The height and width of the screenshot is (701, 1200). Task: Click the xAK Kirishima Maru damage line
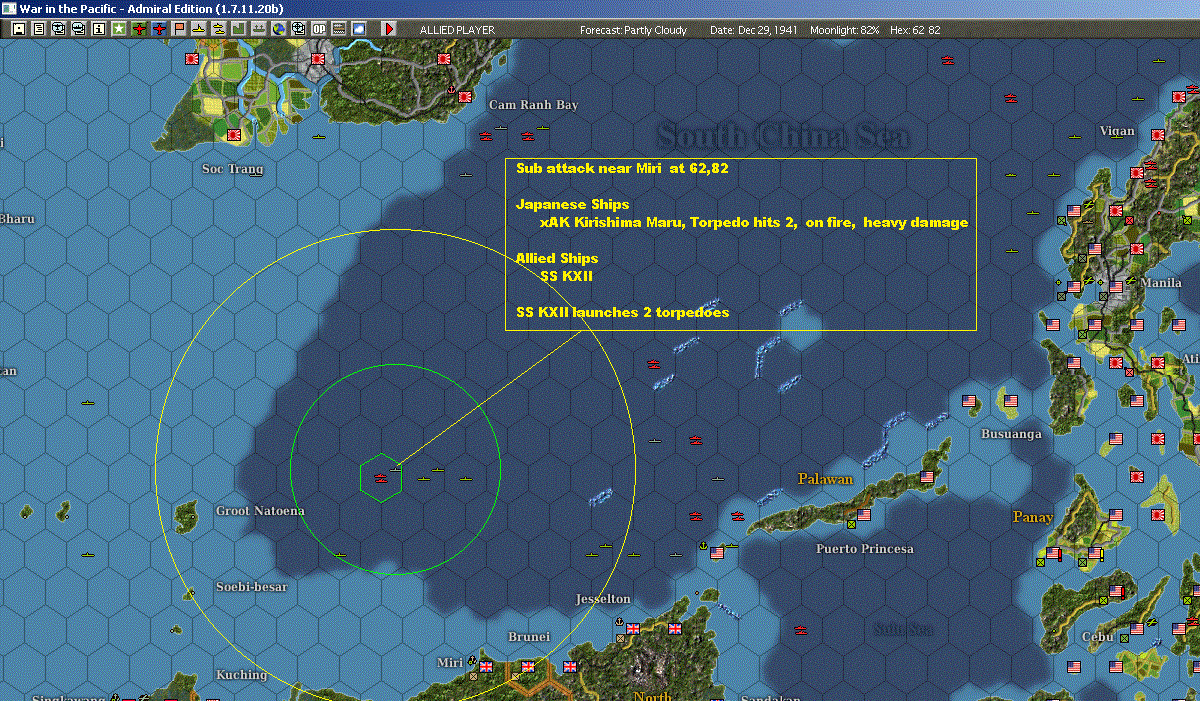(x=753, y=222)
